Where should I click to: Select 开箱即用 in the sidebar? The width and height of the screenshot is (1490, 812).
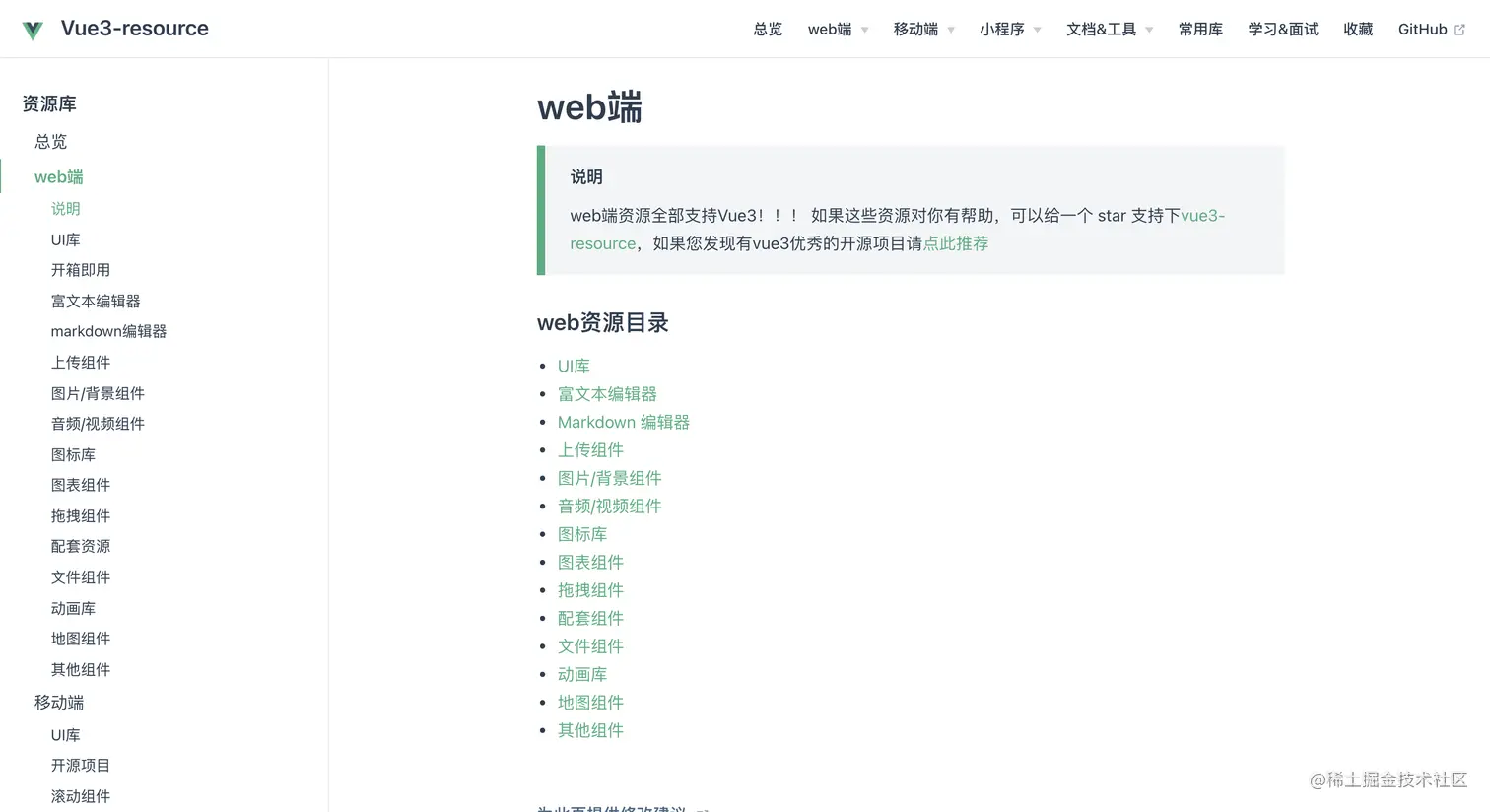[x=81, y=270]
